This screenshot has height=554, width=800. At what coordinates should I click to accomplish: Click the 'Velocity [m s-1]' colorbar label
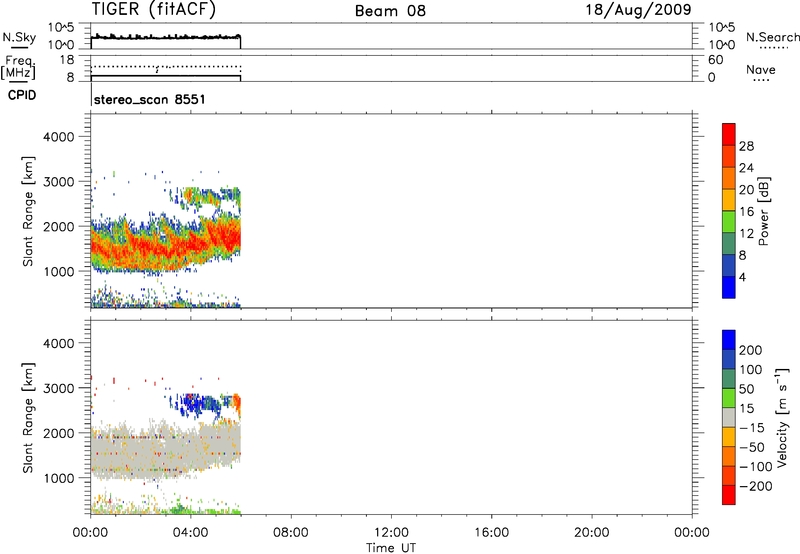(x=782, y=417)
